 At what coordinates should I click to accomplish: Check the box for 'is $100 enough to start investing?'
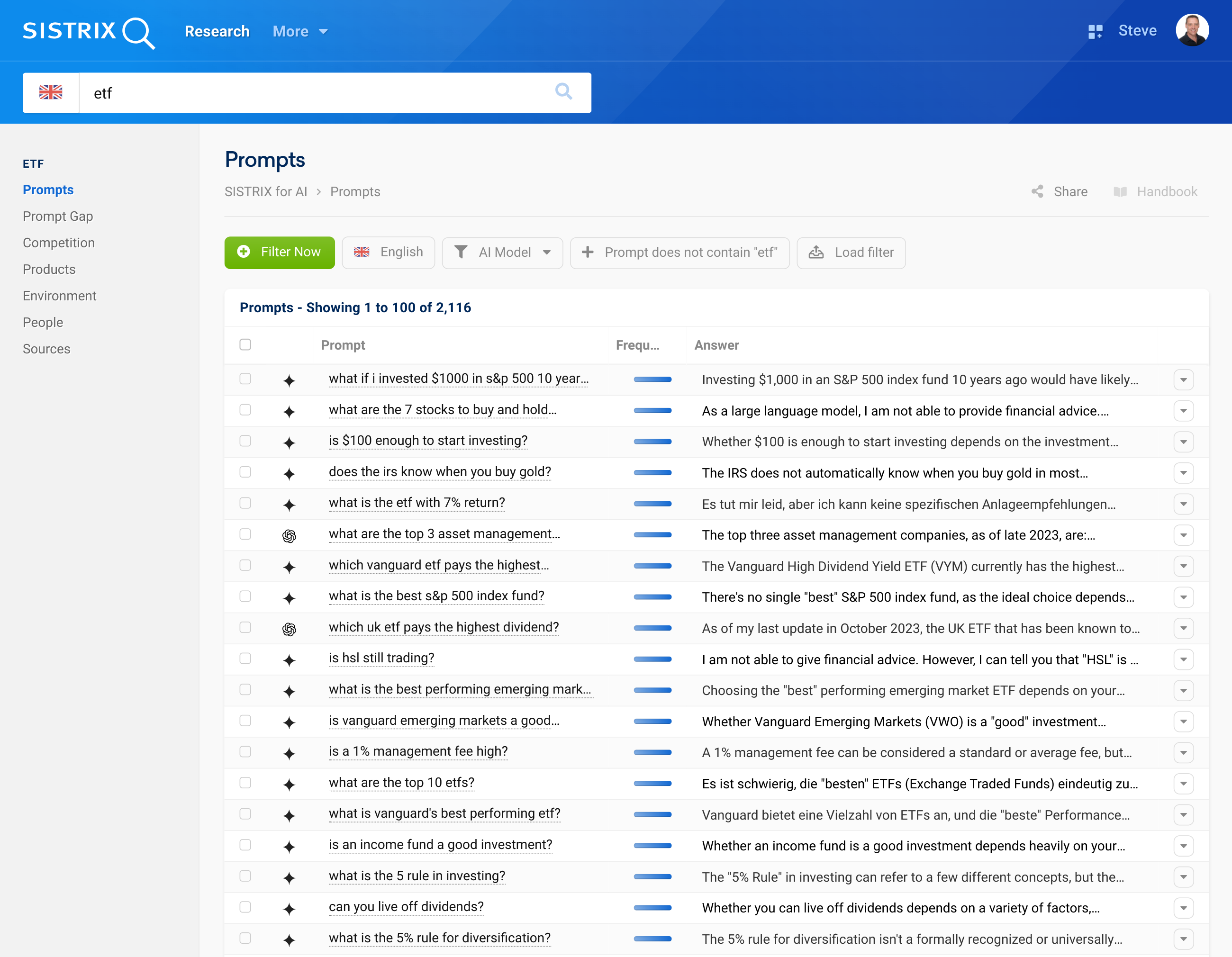[x=245, y=441]
